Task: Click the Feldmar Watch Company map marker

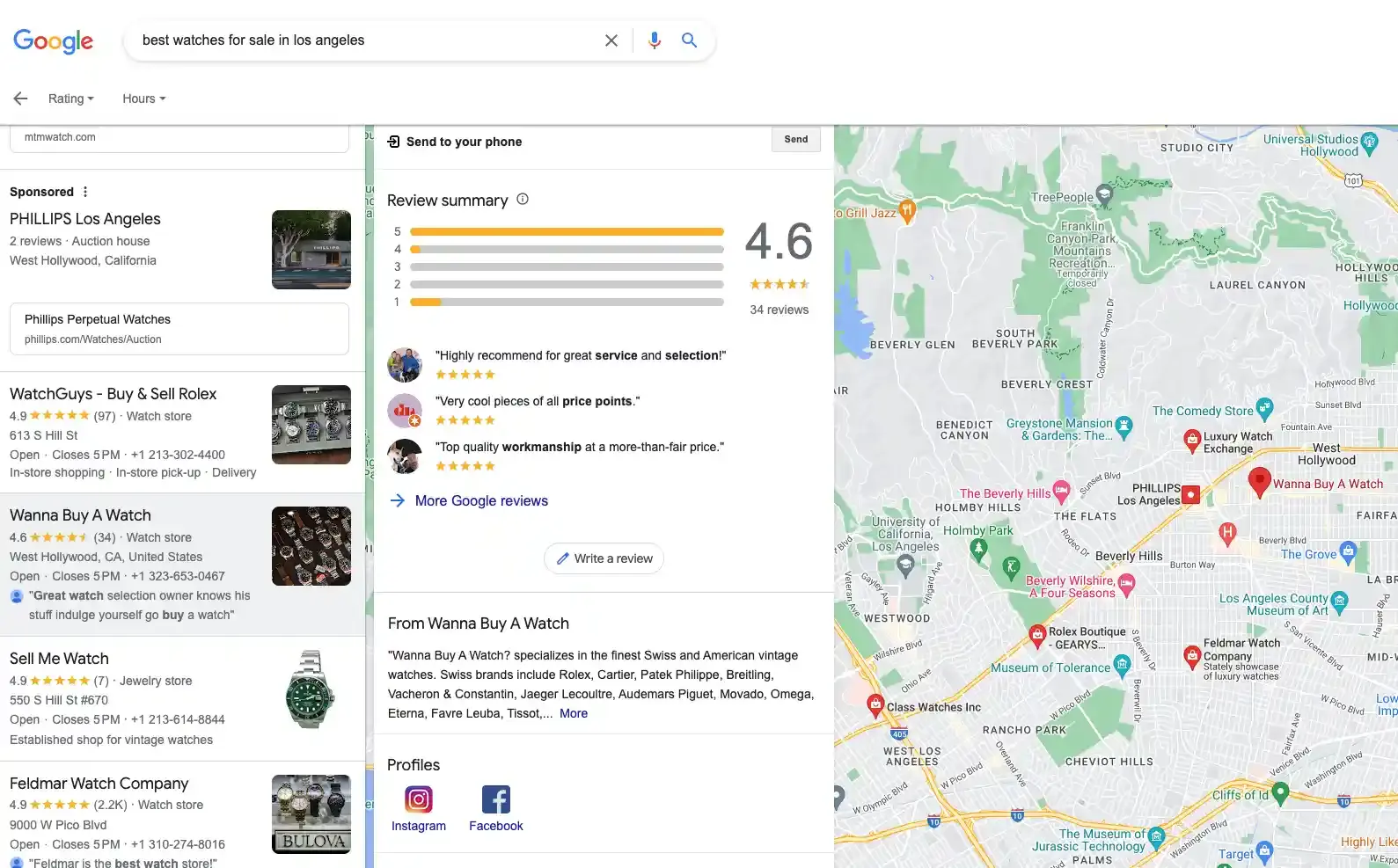Action: tap(1191, 655)
